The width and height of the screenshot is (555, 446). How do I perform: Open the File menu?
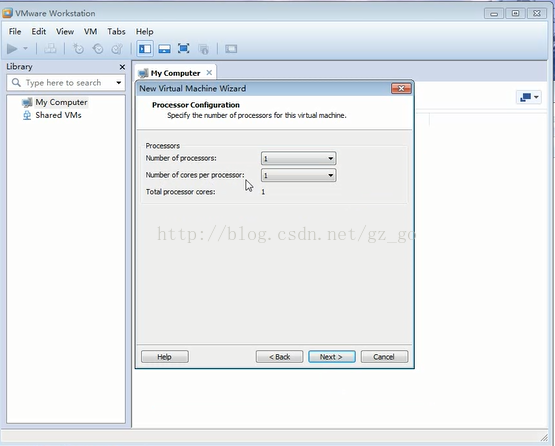tap(15, 32)
